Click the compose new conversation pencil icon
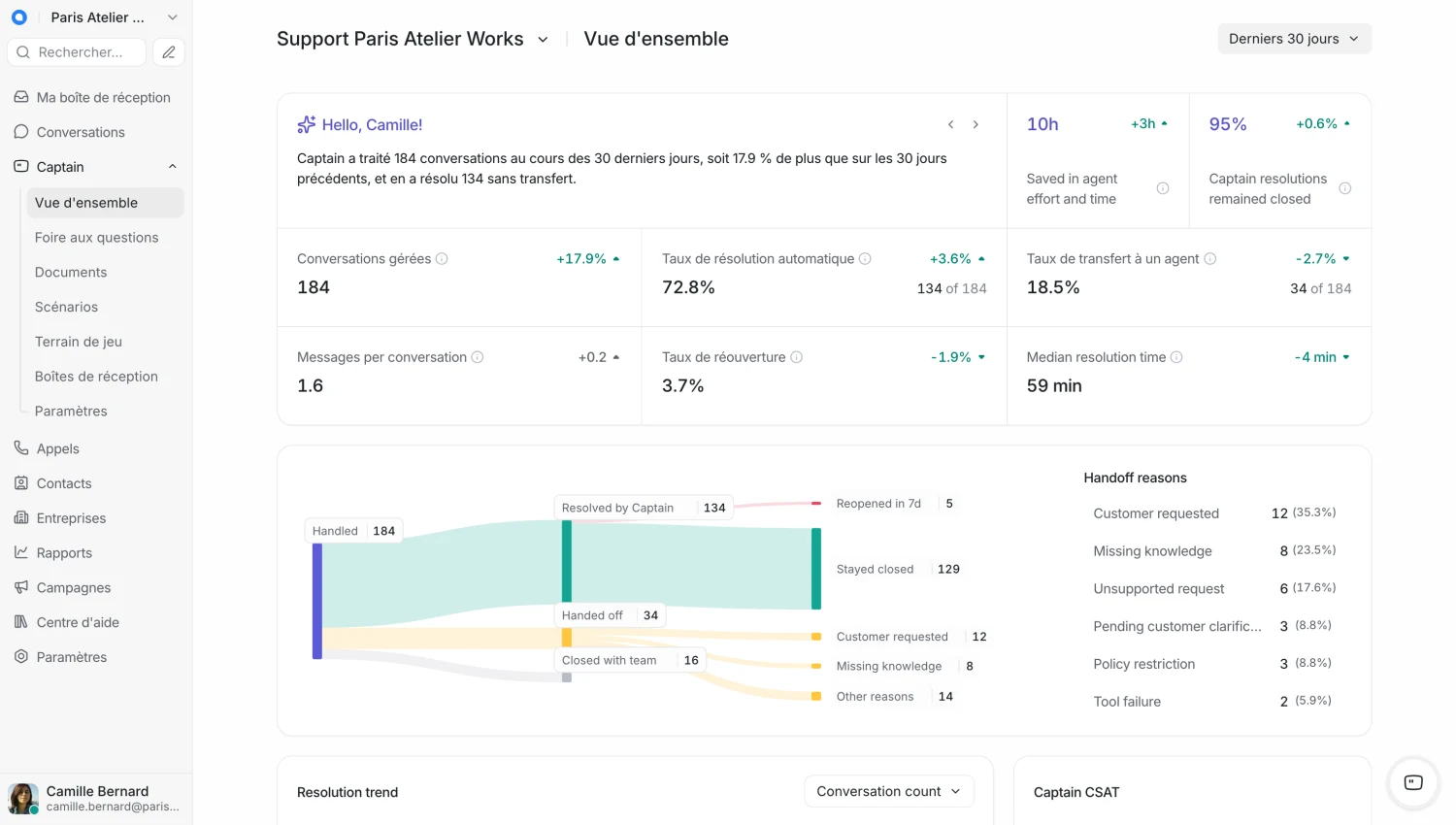Screen dimensions: 1456x825 [169, 52]
